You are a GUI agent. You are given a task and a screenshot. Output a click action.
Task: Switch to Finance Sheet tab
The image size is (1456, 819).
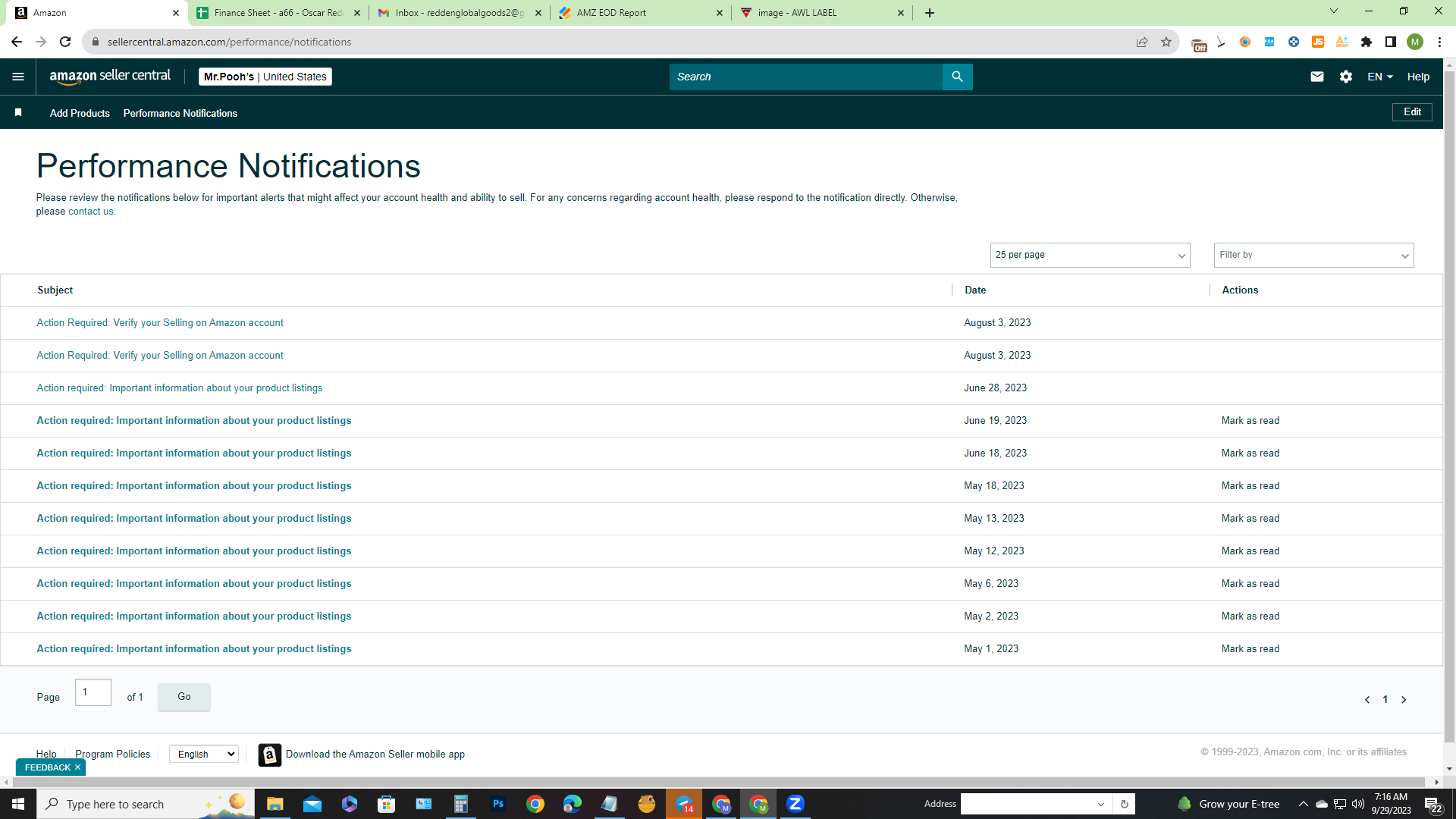coord(278,13)
